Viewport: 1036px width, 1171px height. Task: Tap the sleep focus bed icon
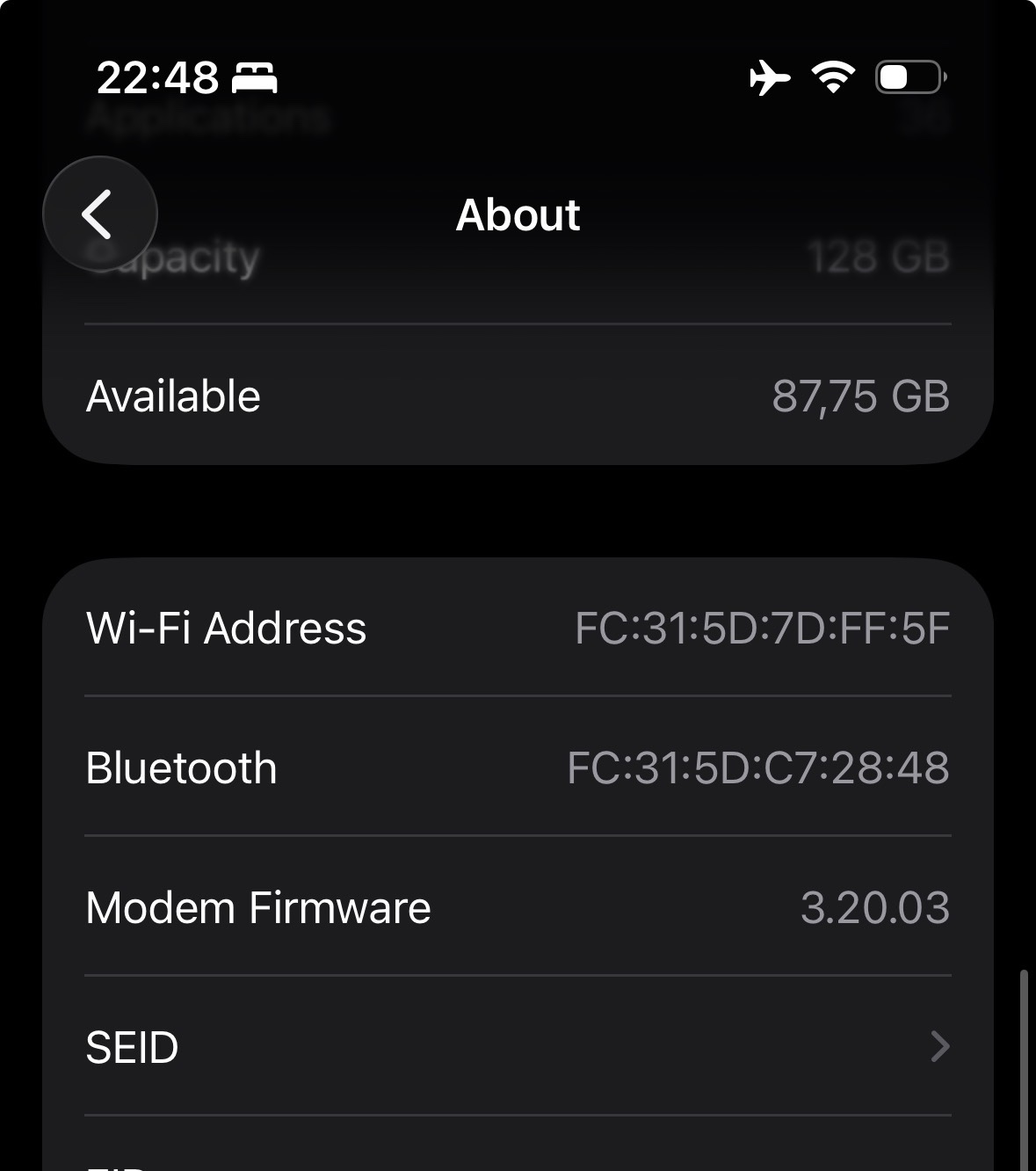click(254, 78)
